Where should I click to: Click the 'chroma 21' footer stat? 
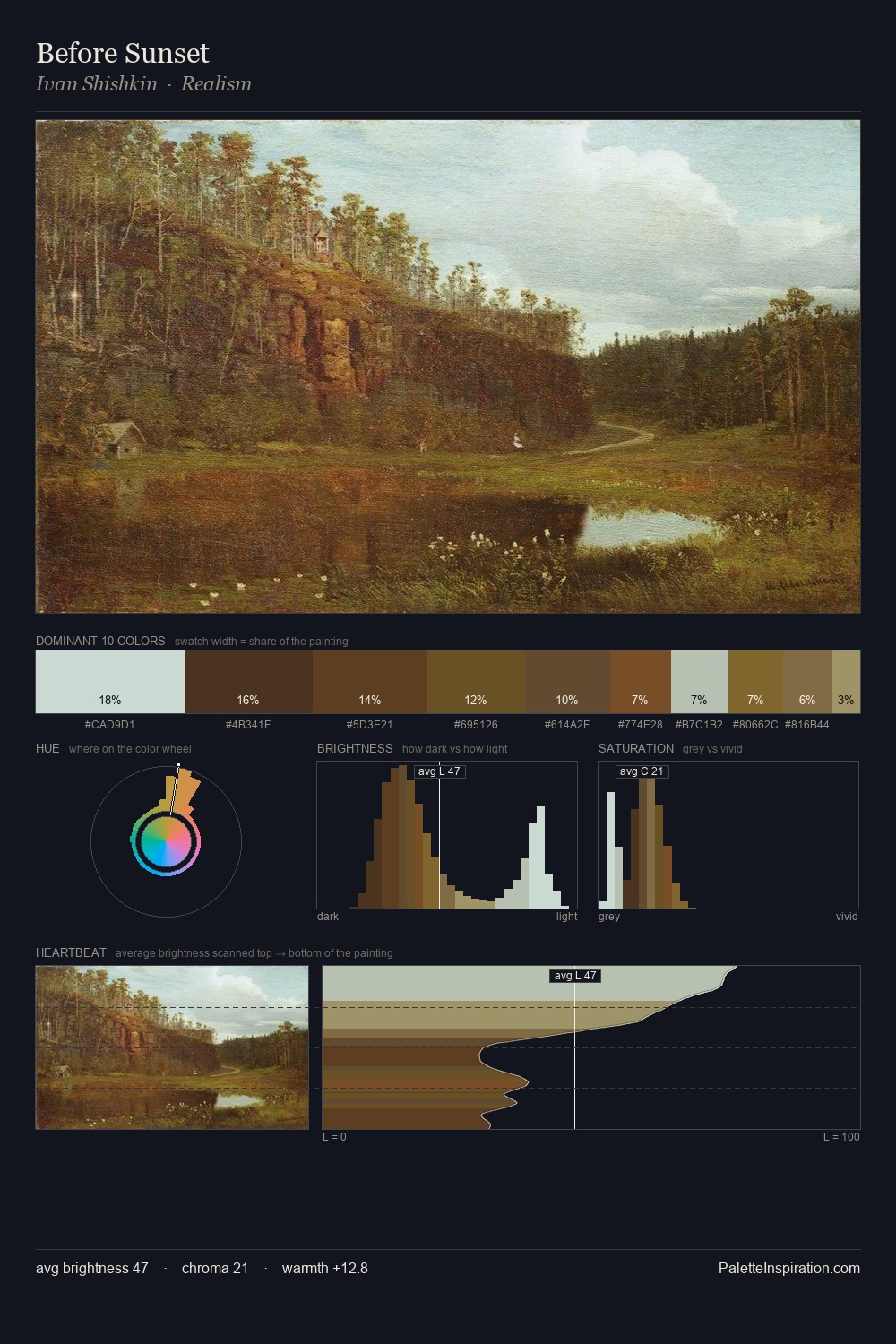pyautogui.click(x=215, y=1268)
